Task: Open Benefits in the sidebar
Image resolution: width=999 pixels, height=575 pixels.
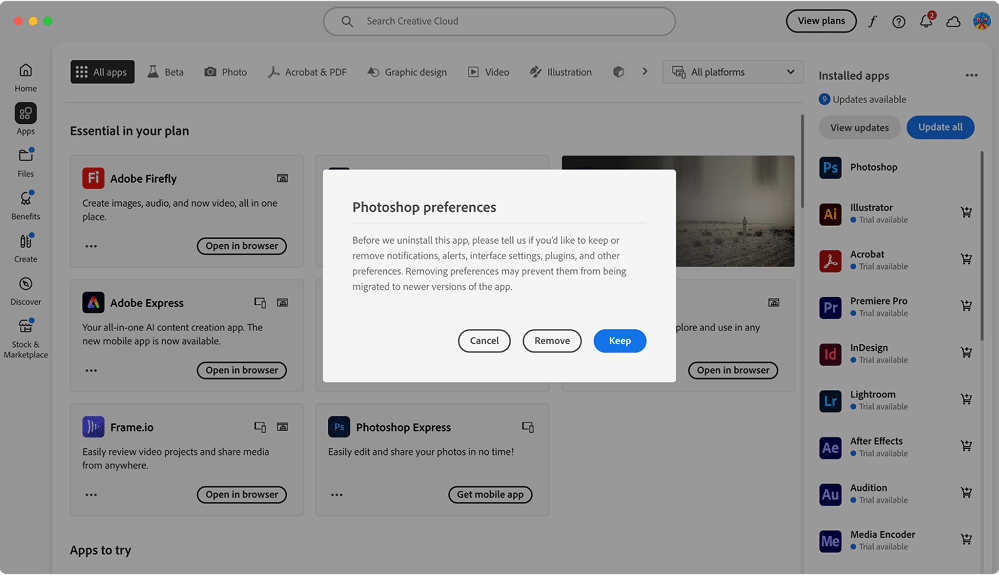Action: point(25,205)
